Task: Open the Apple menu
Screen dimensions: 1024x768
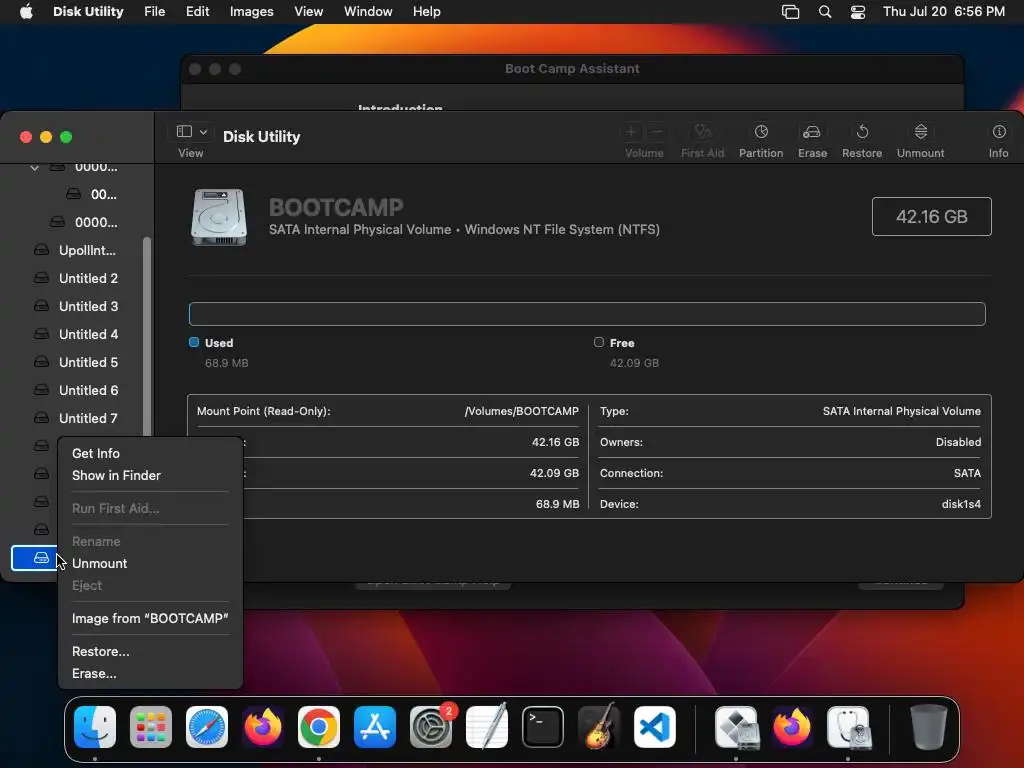Action: click(x=26, y=12)
